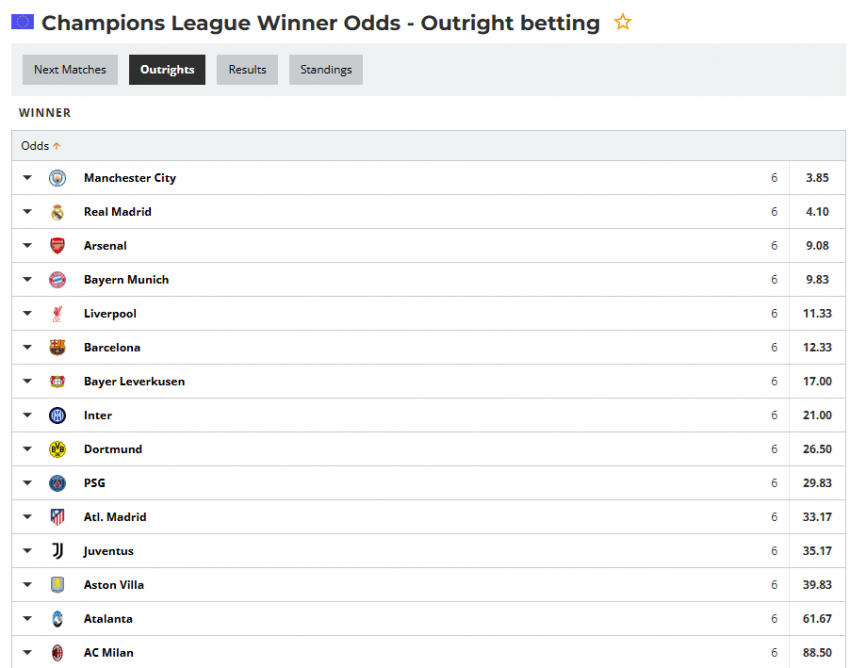This screenshot has height=668, width=850.
Task: Click the Juventus logo icon
Action: point(58,551)
